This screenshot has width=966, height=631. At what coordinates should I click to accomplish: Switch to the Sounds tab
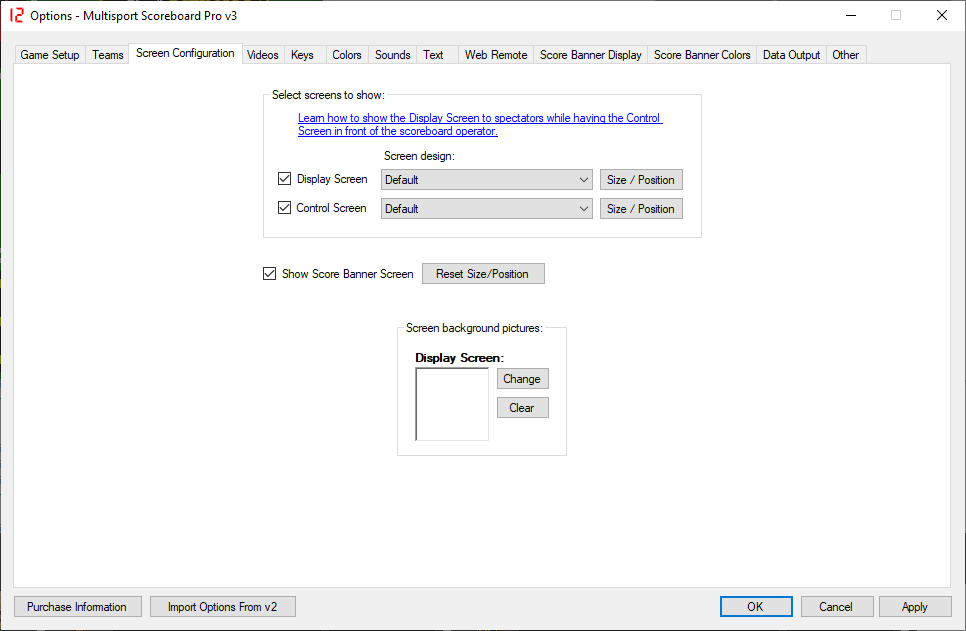pyautogui.click(x=392, y=55)
